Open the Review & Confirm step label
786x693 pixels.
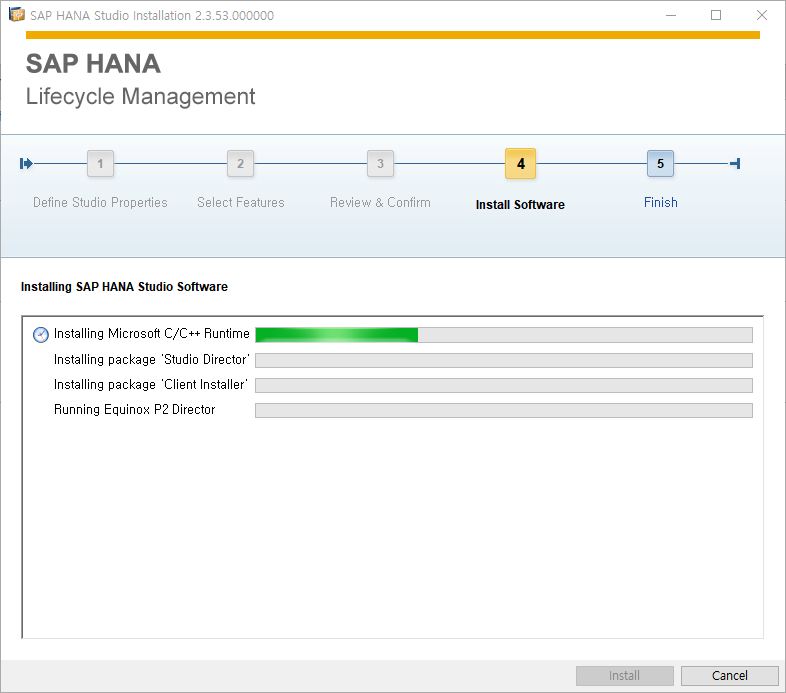tap(380, 203)
